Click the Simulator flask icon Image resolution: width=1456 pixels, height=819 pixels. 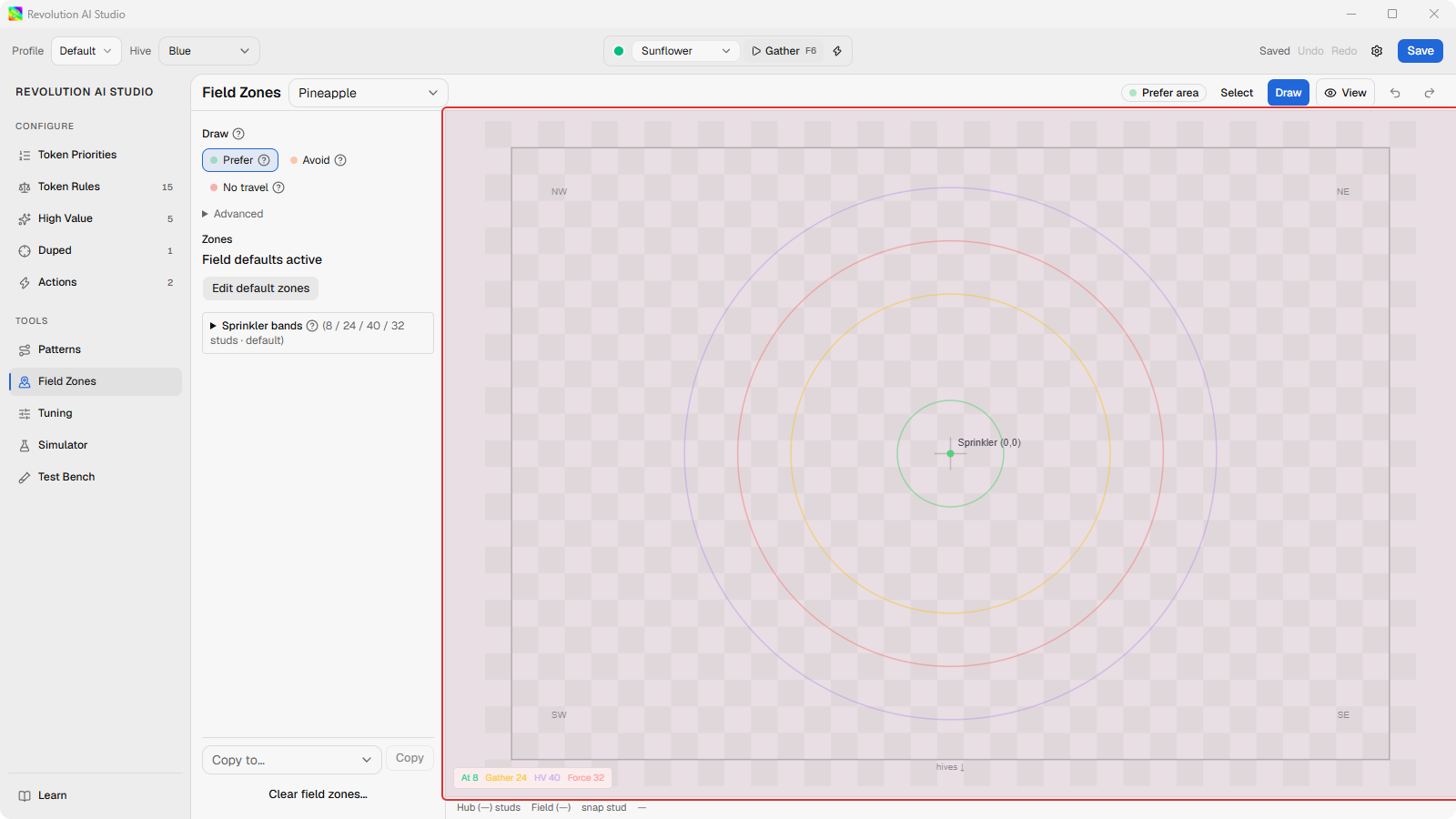click(25, 446)
